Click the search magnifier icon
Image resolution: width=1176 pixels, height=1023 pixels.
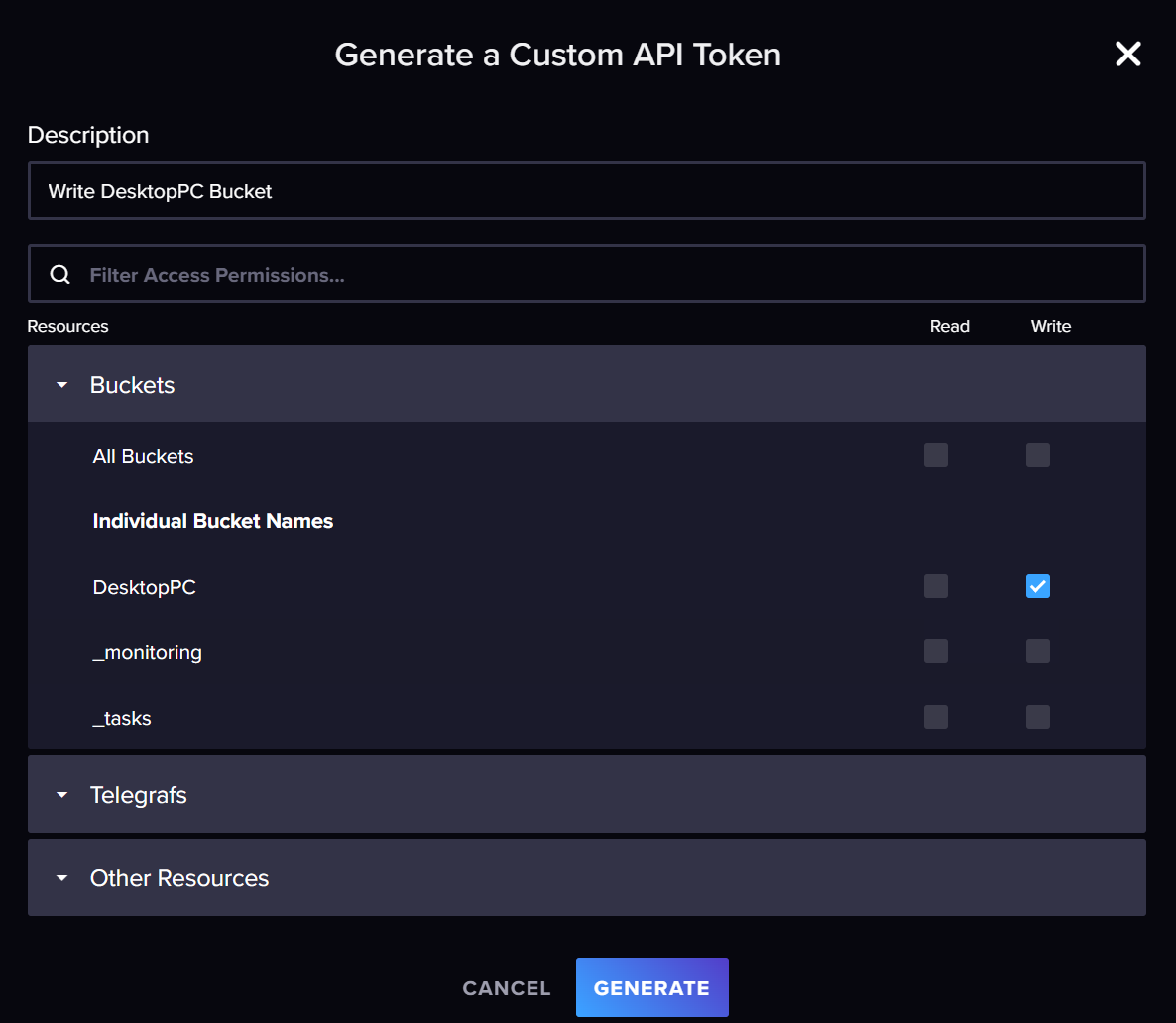pyautogui.click(x=60, y=275)
